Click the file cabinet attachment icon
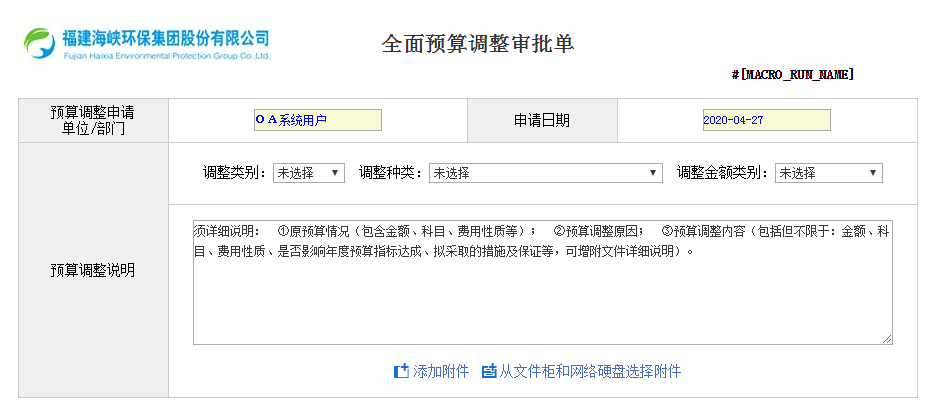Screen dimensions: 934x406 [x=488, y=371]
